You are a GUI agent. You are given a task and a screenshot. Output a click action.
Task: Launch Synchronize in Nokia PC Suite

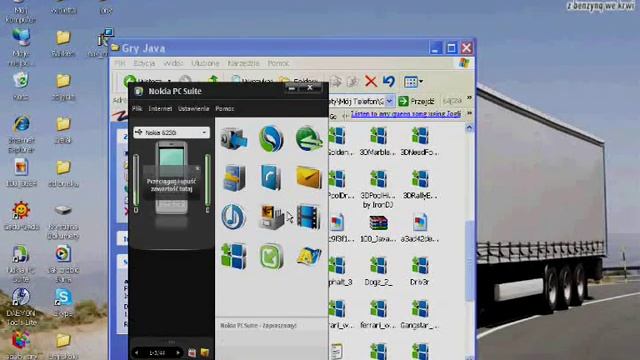(x=271, y=138)
